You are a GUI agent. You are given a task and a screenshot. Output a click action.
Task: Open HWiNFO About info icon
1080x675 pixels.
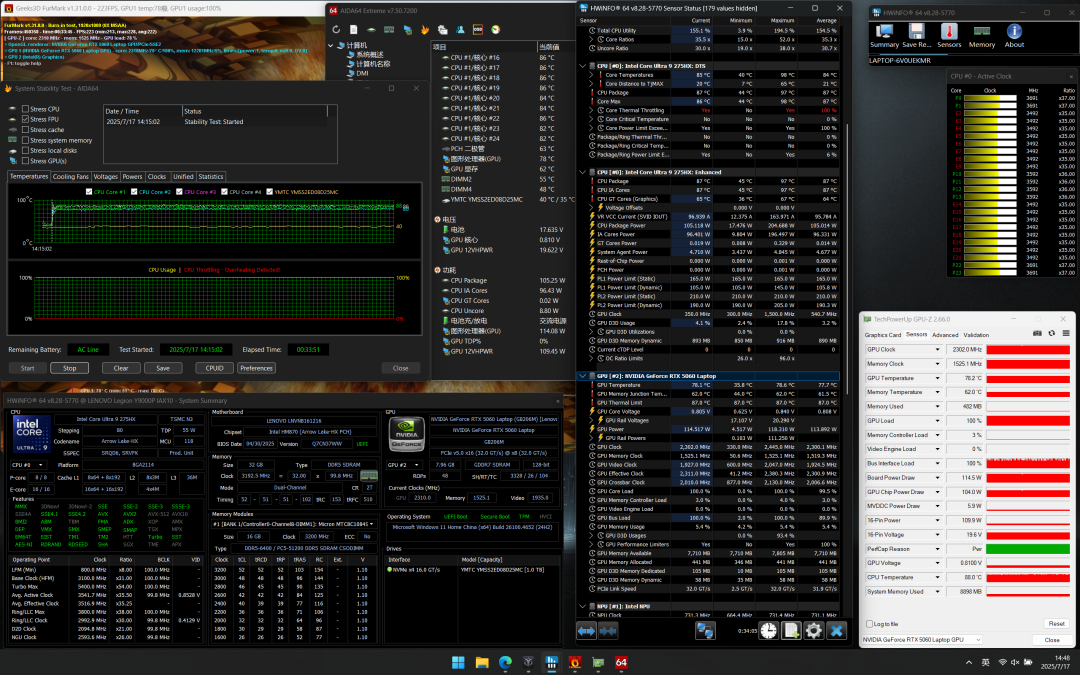click(x=1014, y=36)
